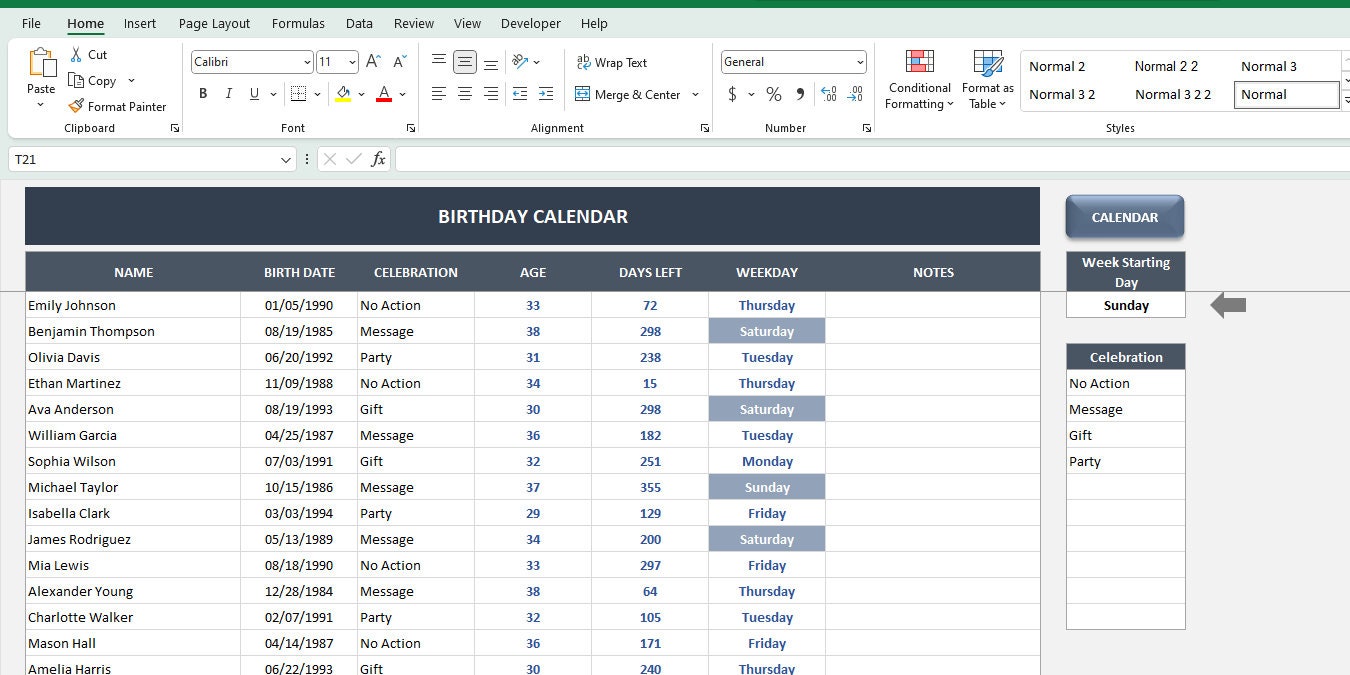Select the Italic formatting icon

[x=228, y=94]
